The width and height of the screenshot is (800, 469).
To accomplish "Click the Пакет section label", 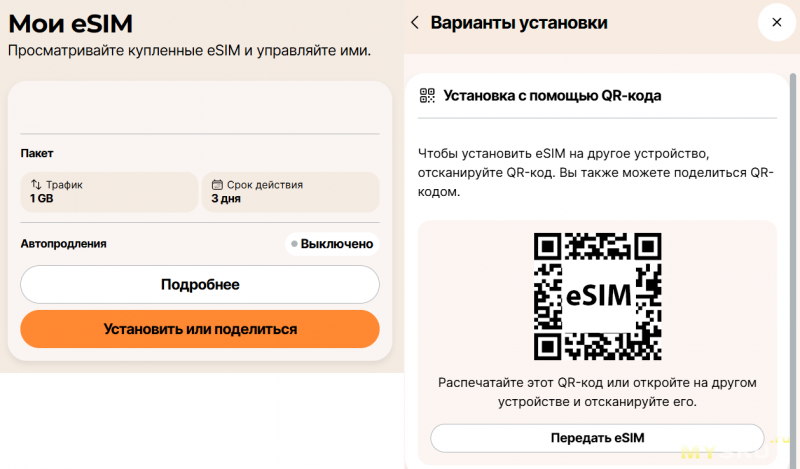I will pyautogui.click(x=37, y=153).
